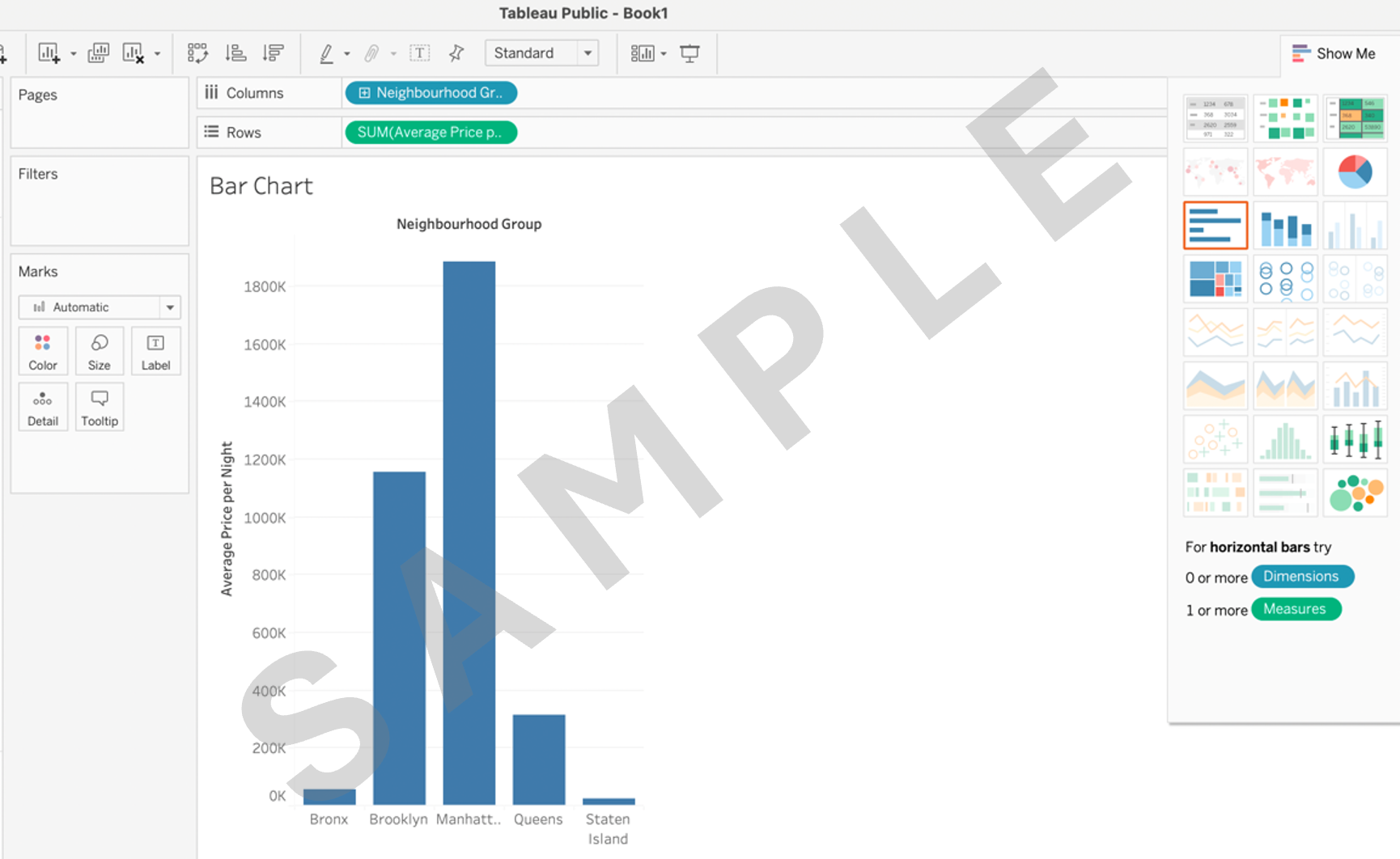
Task: Click the Tooltip button in Marks
Action: [x=100, y=407]
